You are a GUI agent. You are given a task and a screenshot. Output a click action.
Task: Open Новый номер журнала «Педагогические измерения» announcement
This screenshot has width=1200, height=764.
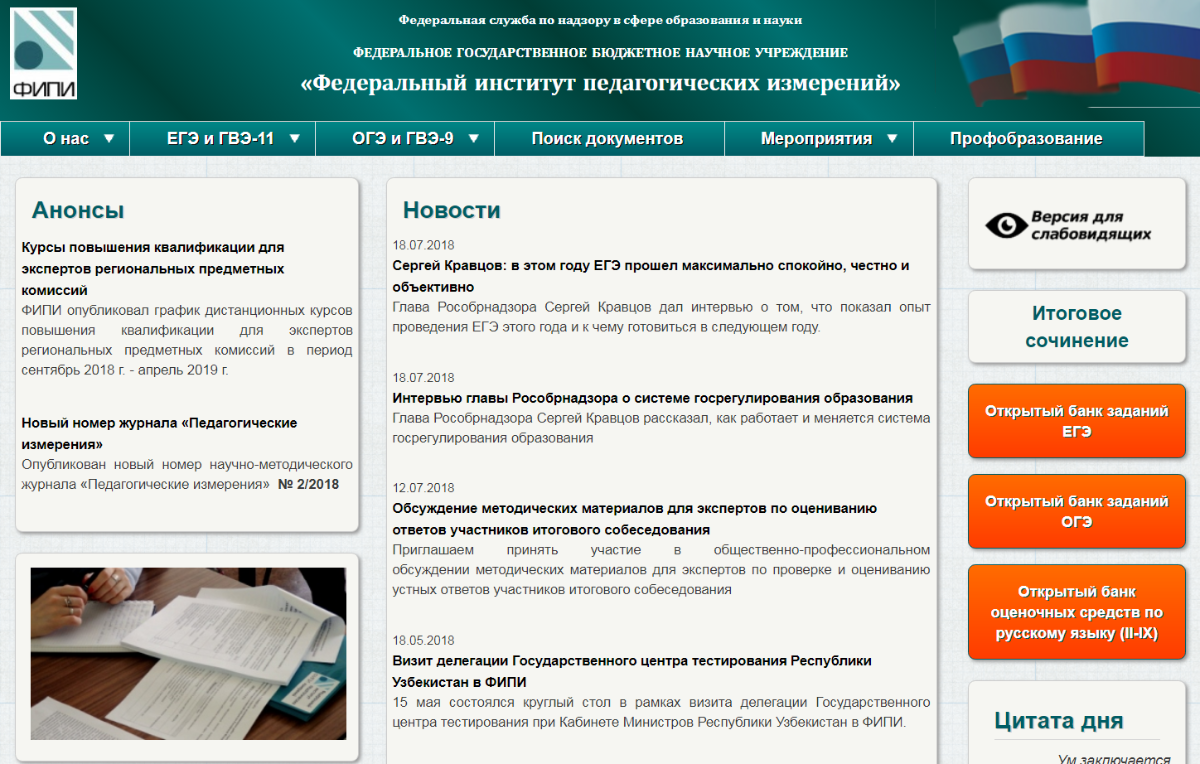[x=159, y=433]
